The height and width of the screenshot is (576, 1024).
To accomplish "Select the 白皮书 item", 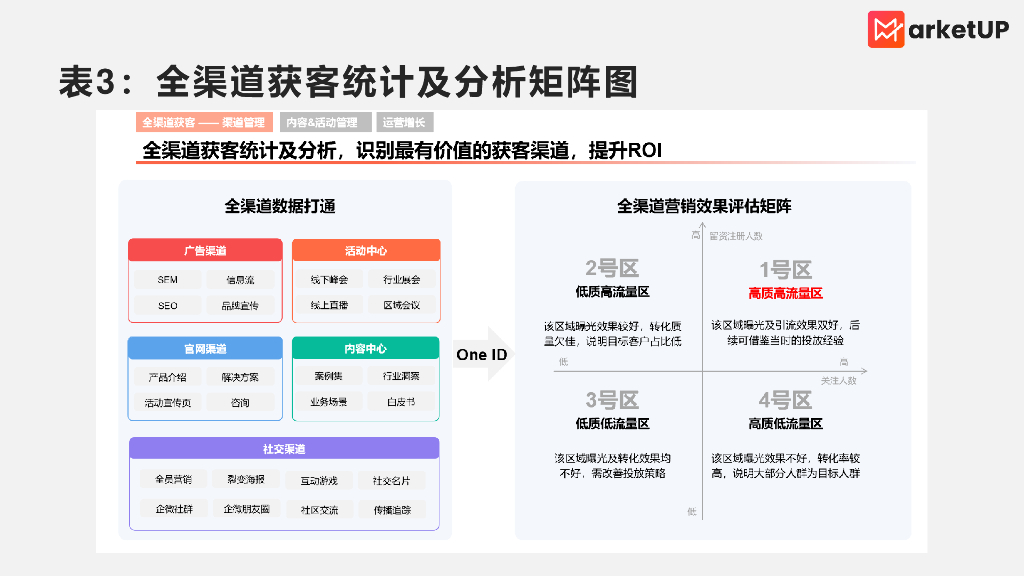I will [x=401, y=402].
